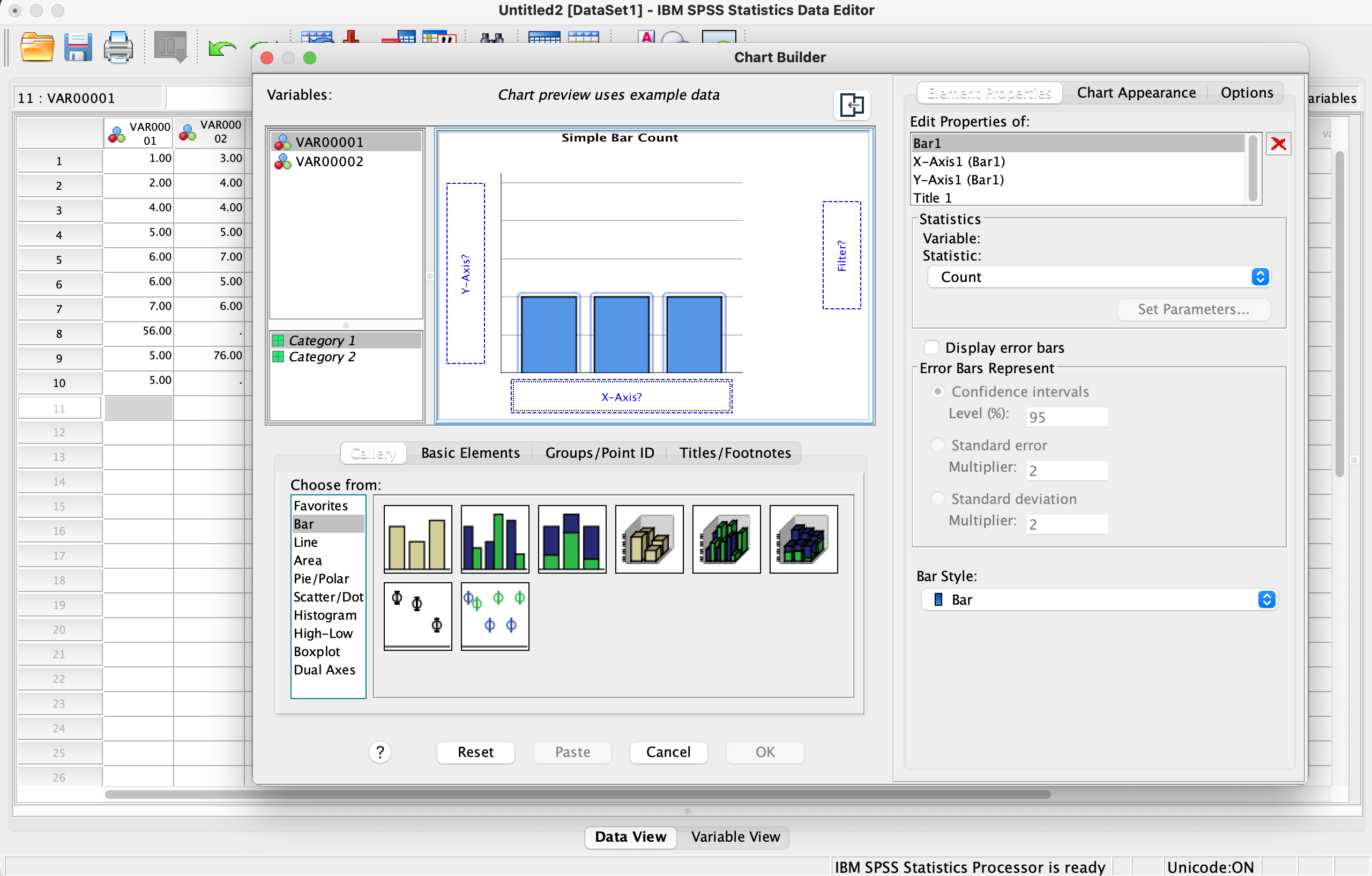Screen dimensions: 1372x876
Task: Choose the Simple 3-D Bar chart icon
Action: point(649,539)
